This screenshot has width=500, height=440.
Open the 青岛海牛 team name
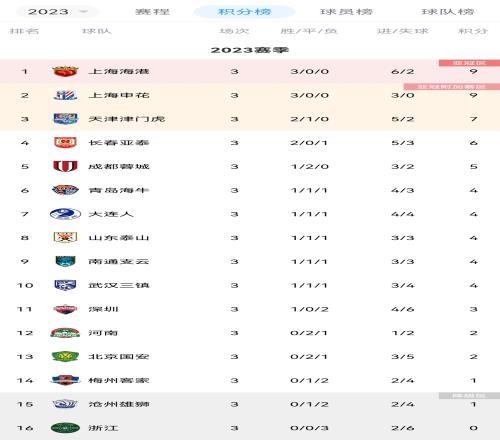[119, 190]
